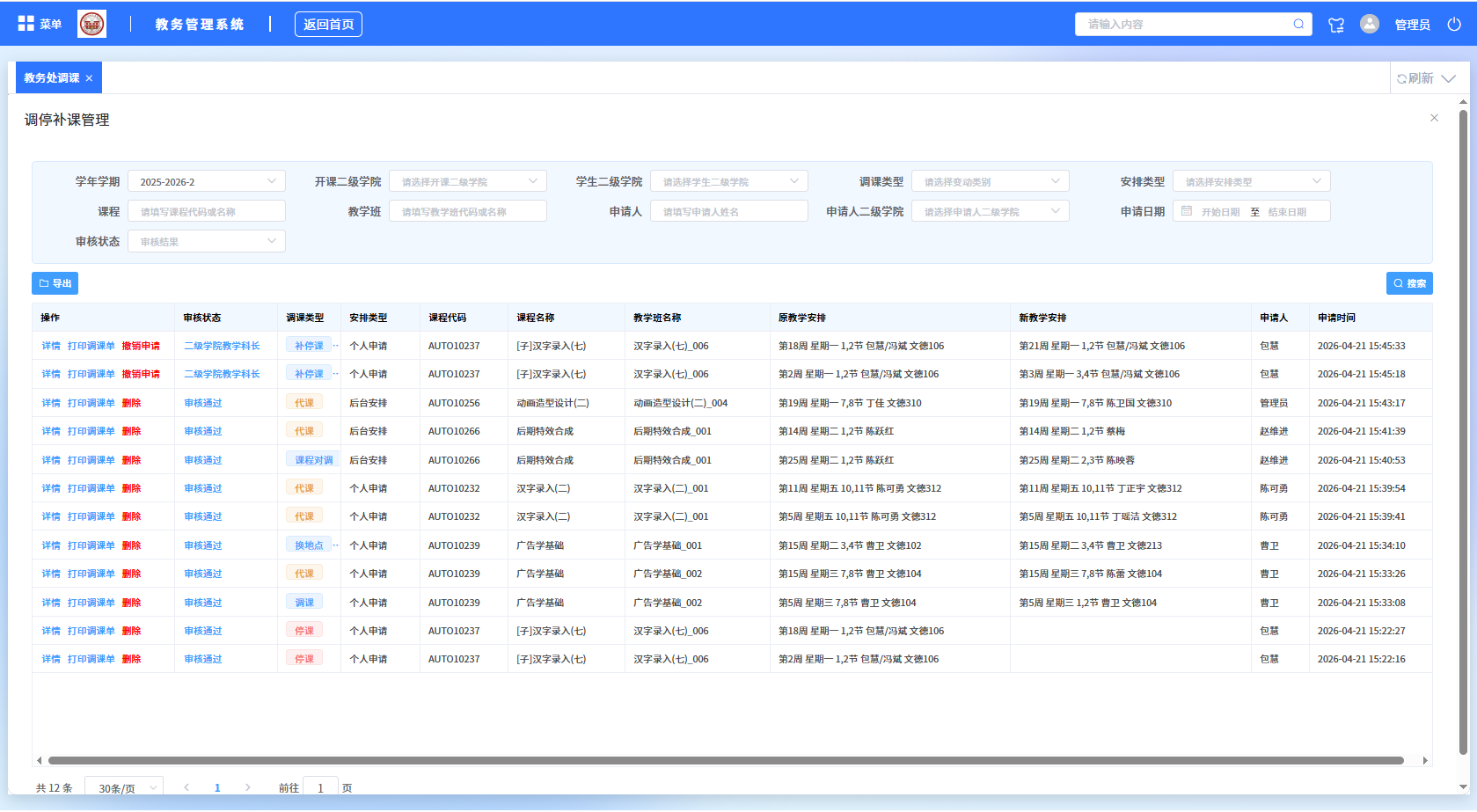Image resolution: width=1477 pixels, height=812 pixels.
Task: Click the 结束日期 end date field
Action: (1287, 212)
